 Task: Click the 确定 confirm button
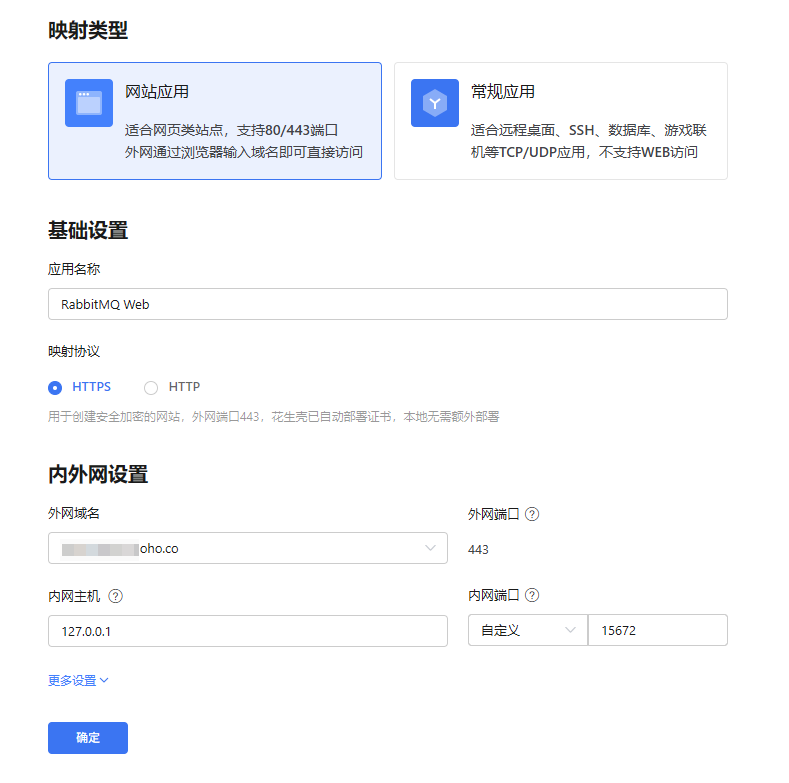(88, 738)
